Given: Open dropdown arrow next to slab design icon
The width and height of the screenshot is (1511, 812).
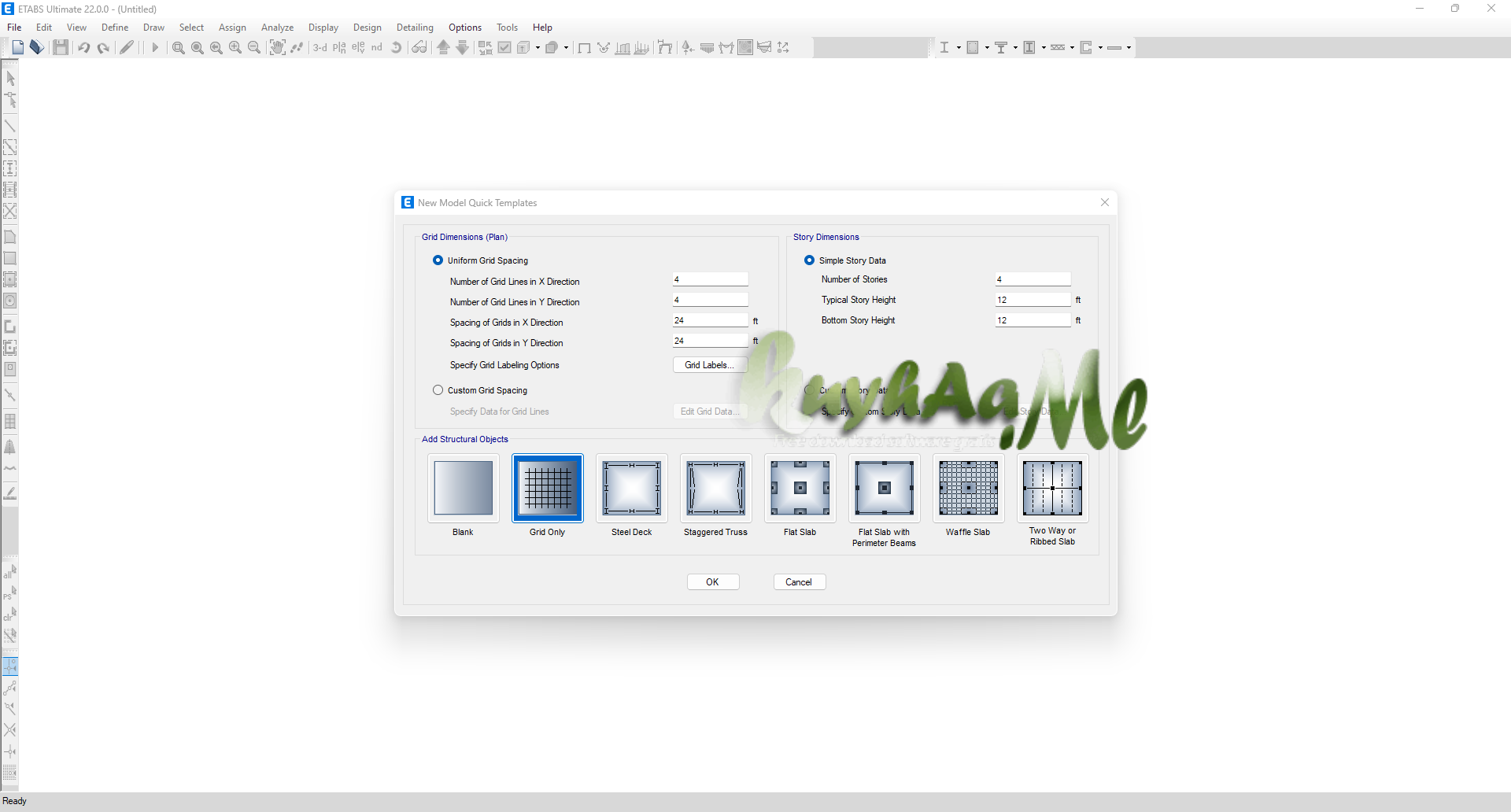Looking at the screenshot, I should pyautogui.click(x=1129, y=47).
